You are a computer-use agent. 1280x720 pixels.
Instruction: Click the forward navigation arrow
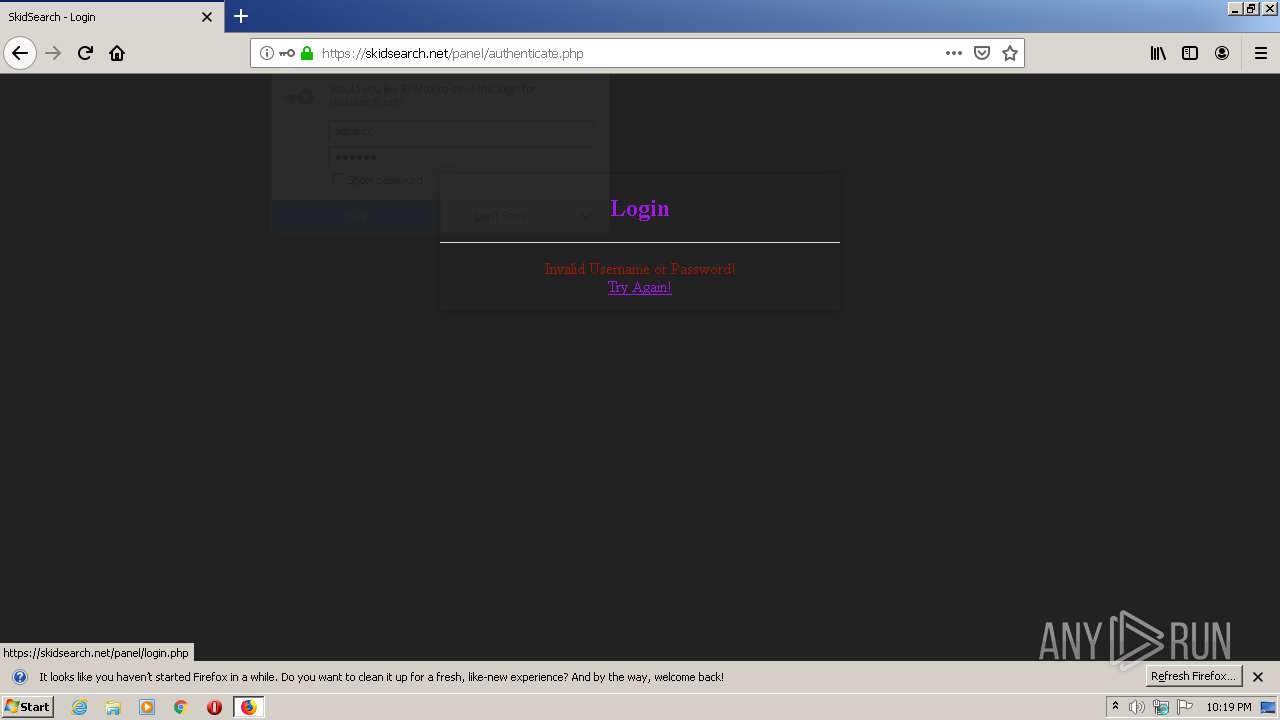click(54, 53)
